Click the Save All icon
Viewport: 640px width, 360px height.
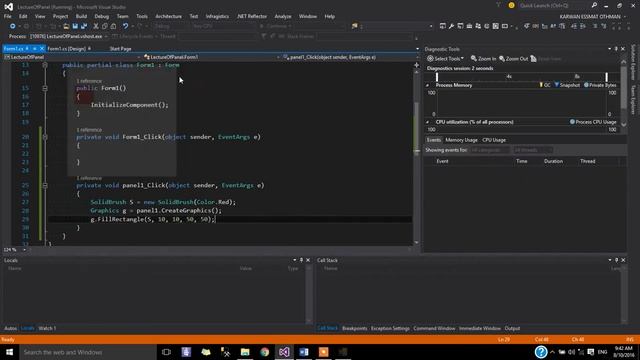coord(84,26)
